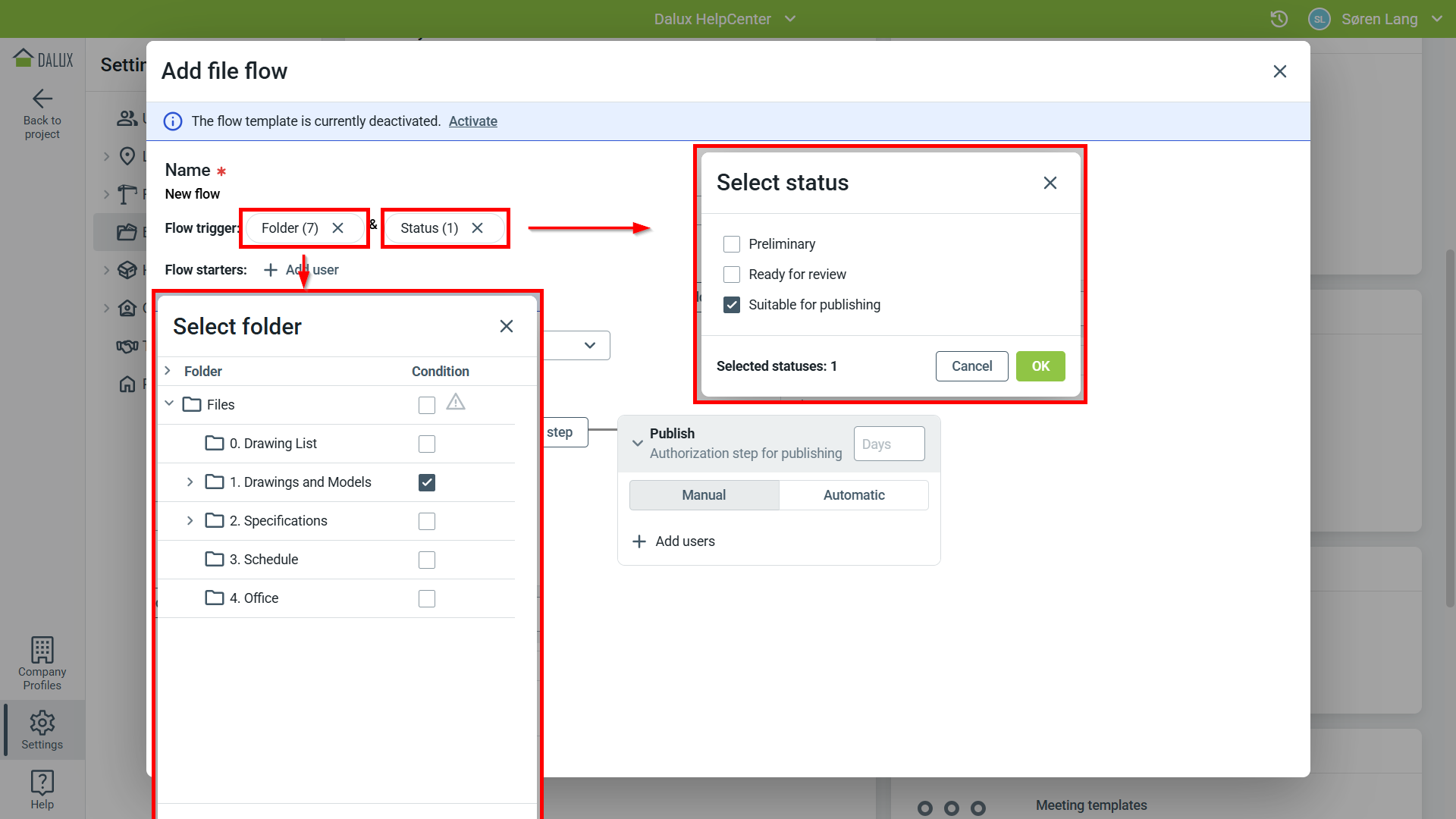Click the SL user avatar
This screenshot has width=1456, height=819.
pos(1319,19)
